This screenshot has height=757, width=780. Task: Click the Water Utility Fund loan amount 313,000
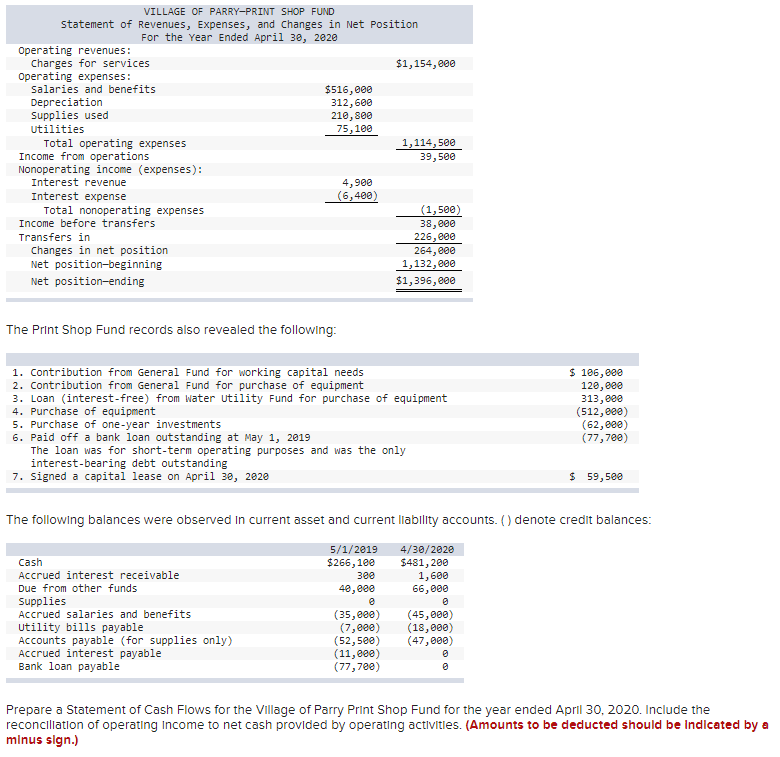602,398
